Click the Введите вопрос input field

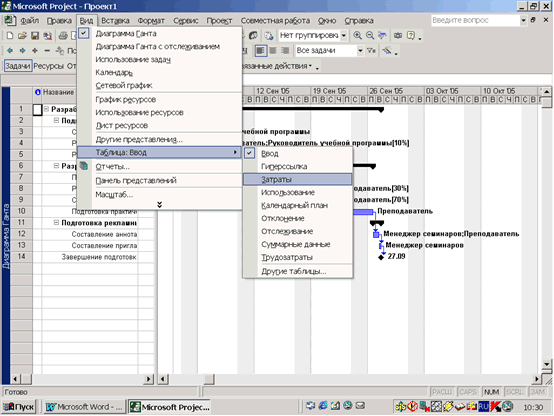pos(475,20)
